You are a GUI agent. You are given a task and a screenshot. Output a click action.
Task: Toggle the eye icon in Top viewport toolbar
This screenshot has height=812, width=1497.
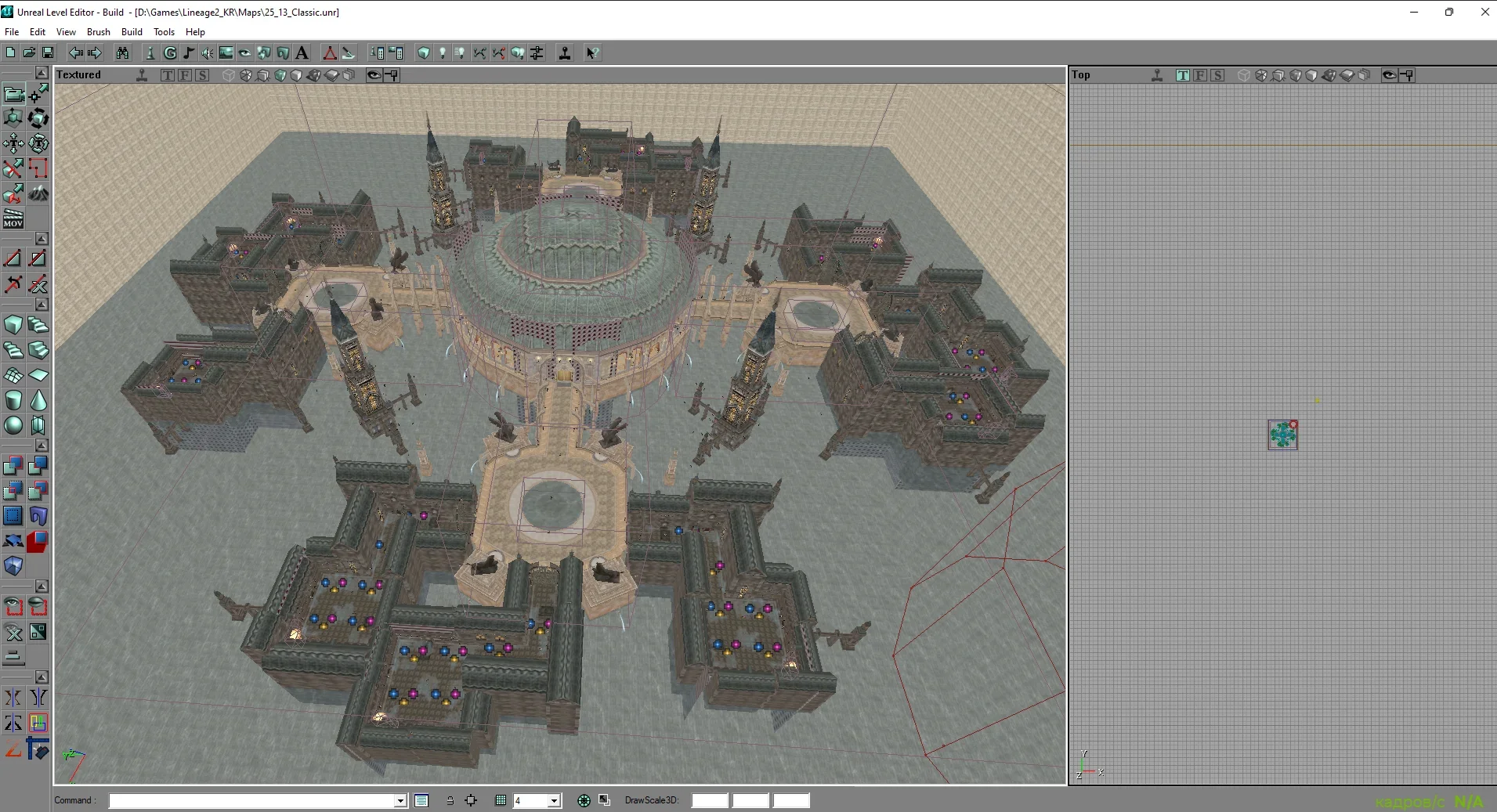tap(1390, 75)
